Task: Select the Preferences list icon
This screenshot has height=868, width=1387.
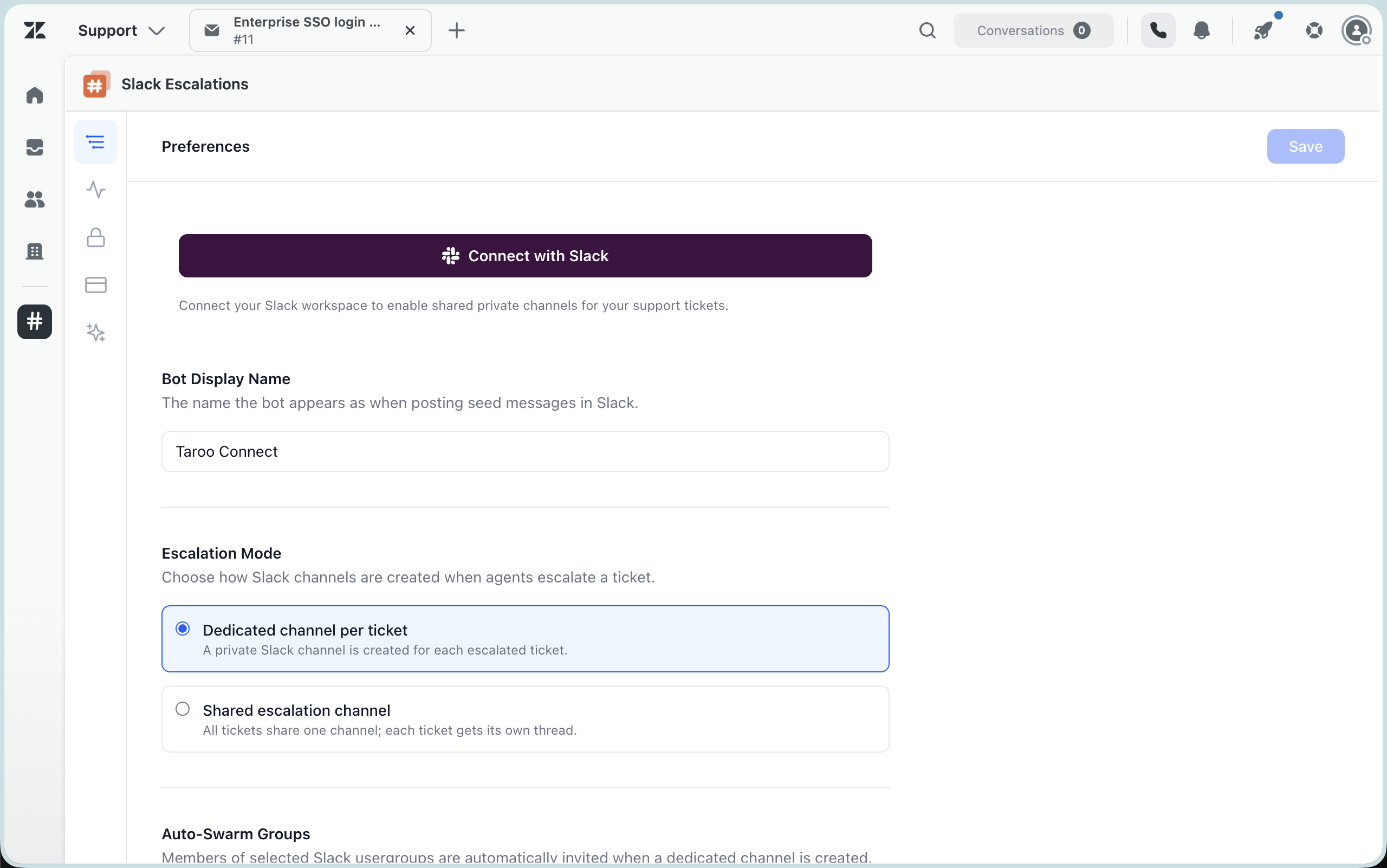Action: (95, 142)
